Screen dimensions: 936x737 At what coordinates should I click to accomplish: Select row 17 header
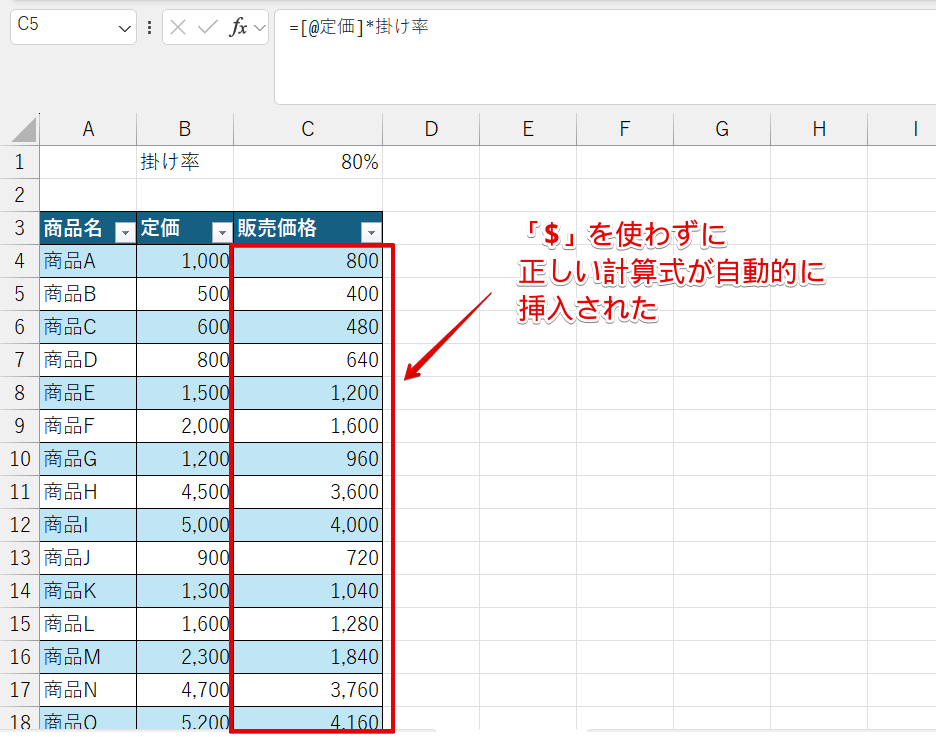click(x=20, y=690)
